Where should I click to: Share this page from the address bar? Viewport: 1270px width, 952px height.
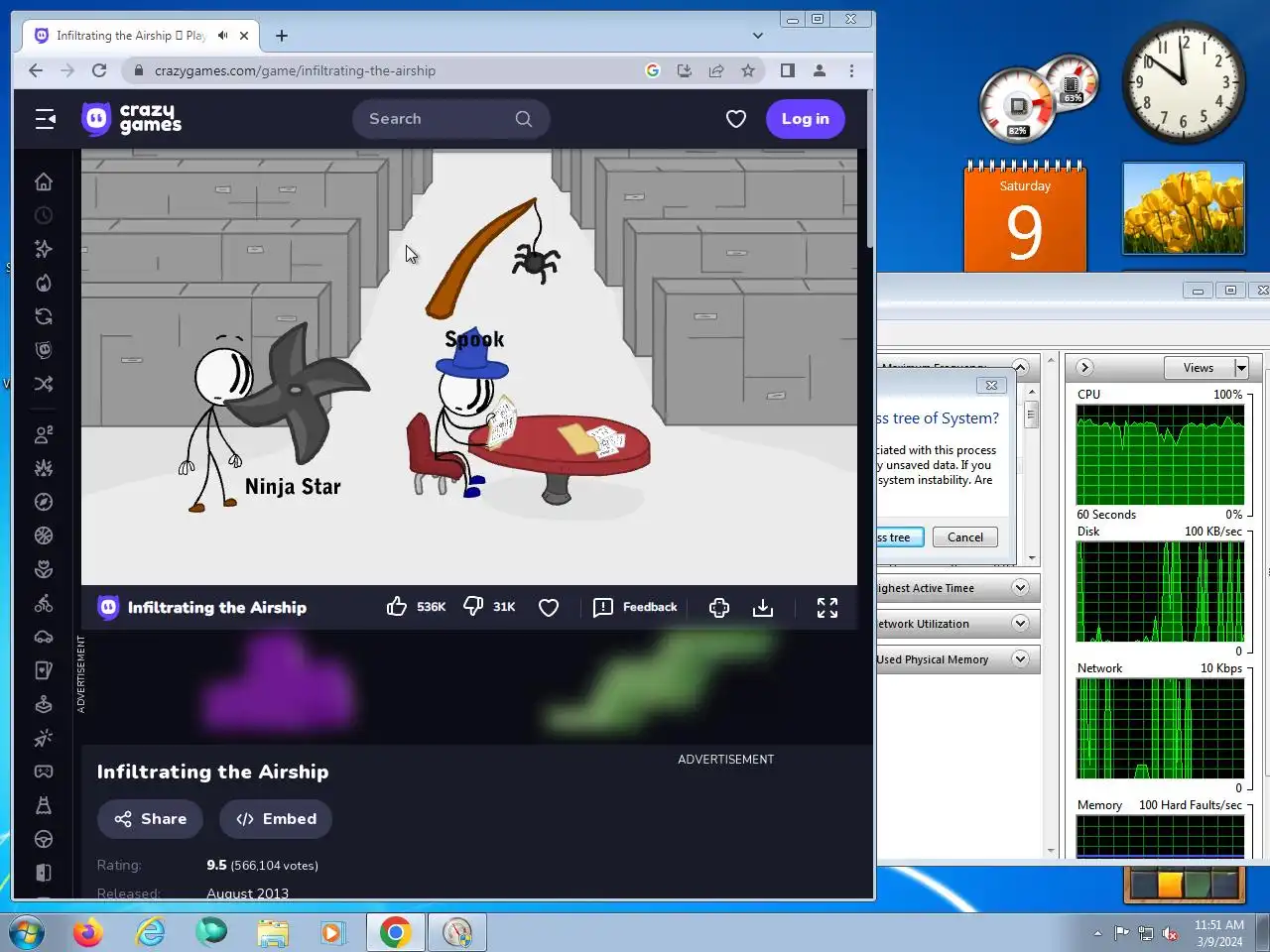(716, 70)
